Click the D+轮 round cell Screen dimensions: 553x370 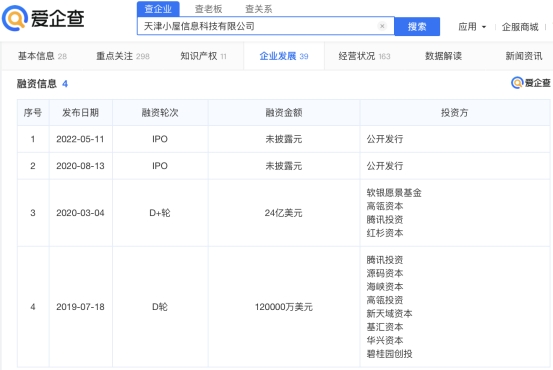[160, 213]
